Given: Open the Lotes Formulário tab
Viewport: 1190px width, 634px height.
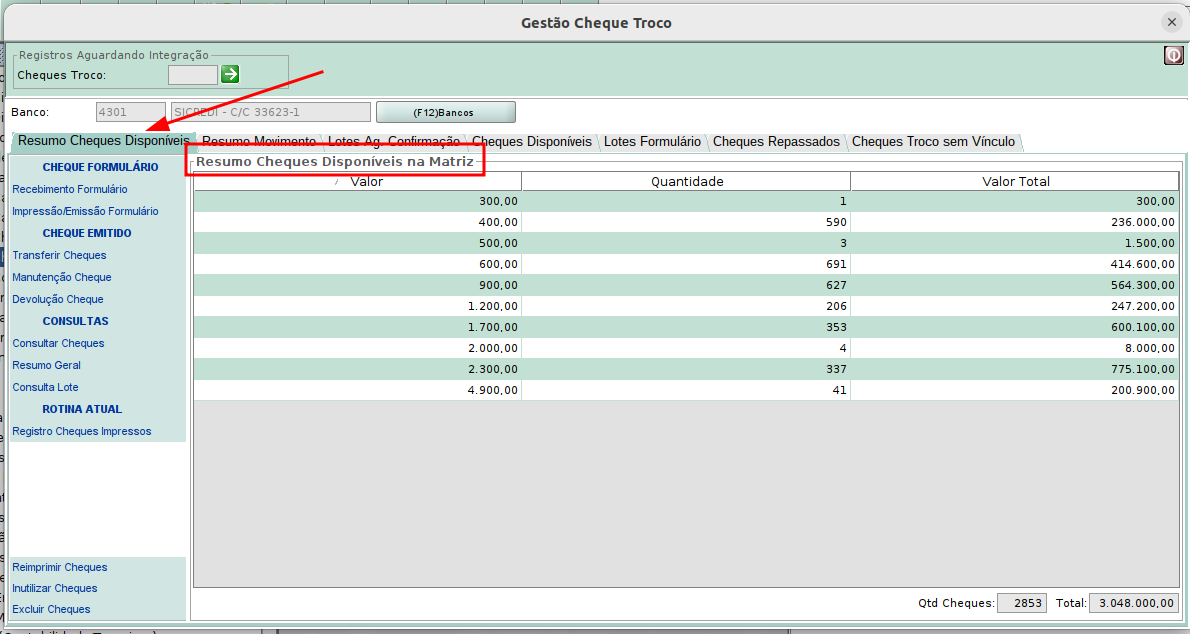Looking at the screenshot, I should [x=652, y=142].
